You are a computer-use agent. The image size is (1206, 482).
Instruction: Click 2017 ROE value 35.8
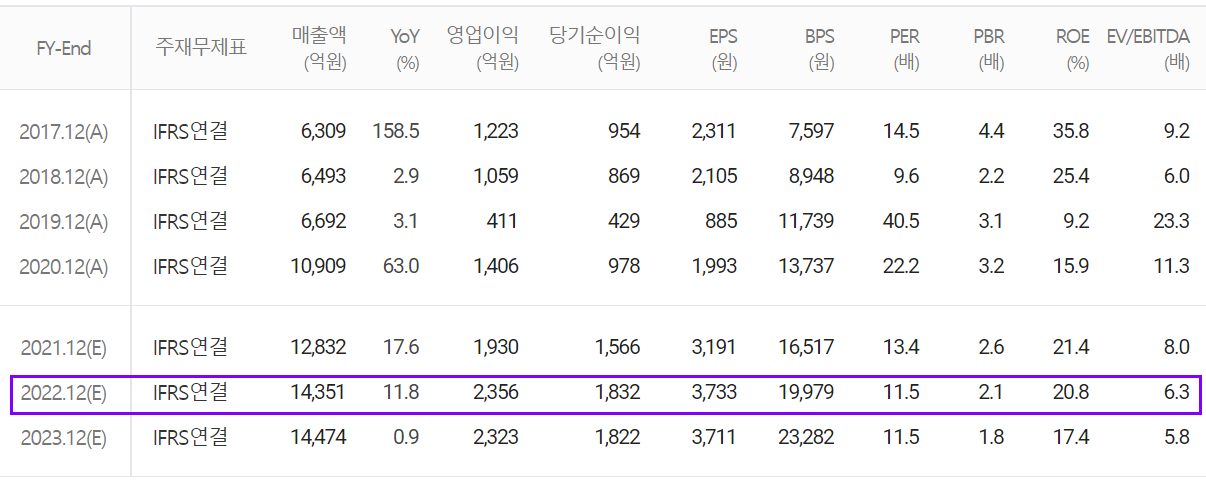pos(1071,131)
